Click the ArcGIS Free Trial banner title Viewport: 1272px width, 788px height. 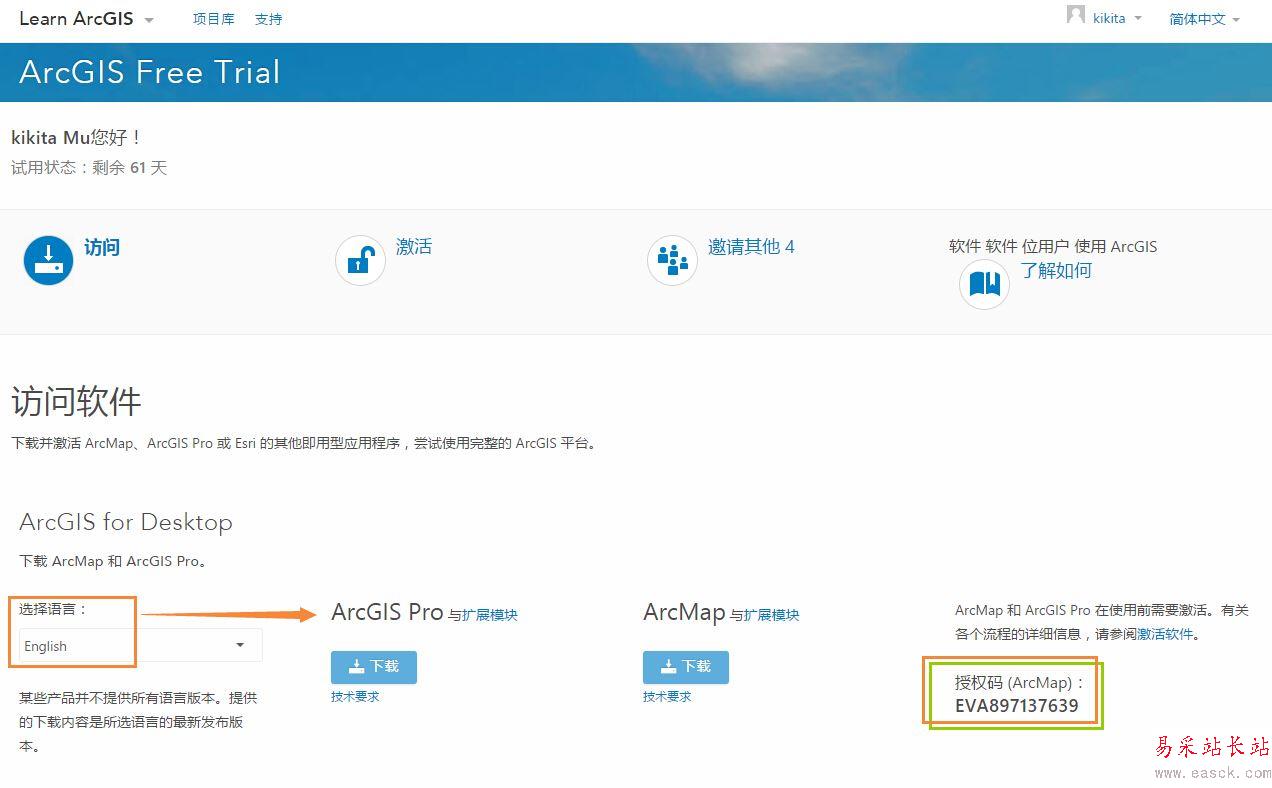pyautogui.click(x=150, y=72)
